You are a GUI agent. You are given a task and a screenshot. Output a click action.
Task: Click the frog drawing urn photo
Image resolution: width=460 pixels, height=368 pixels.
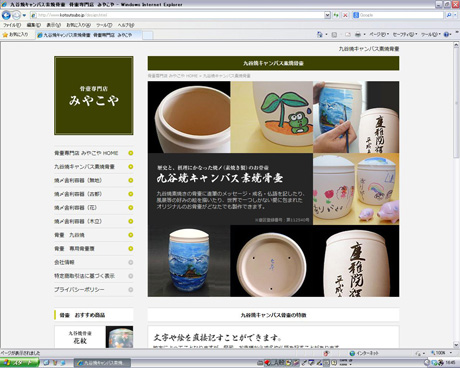272,117
